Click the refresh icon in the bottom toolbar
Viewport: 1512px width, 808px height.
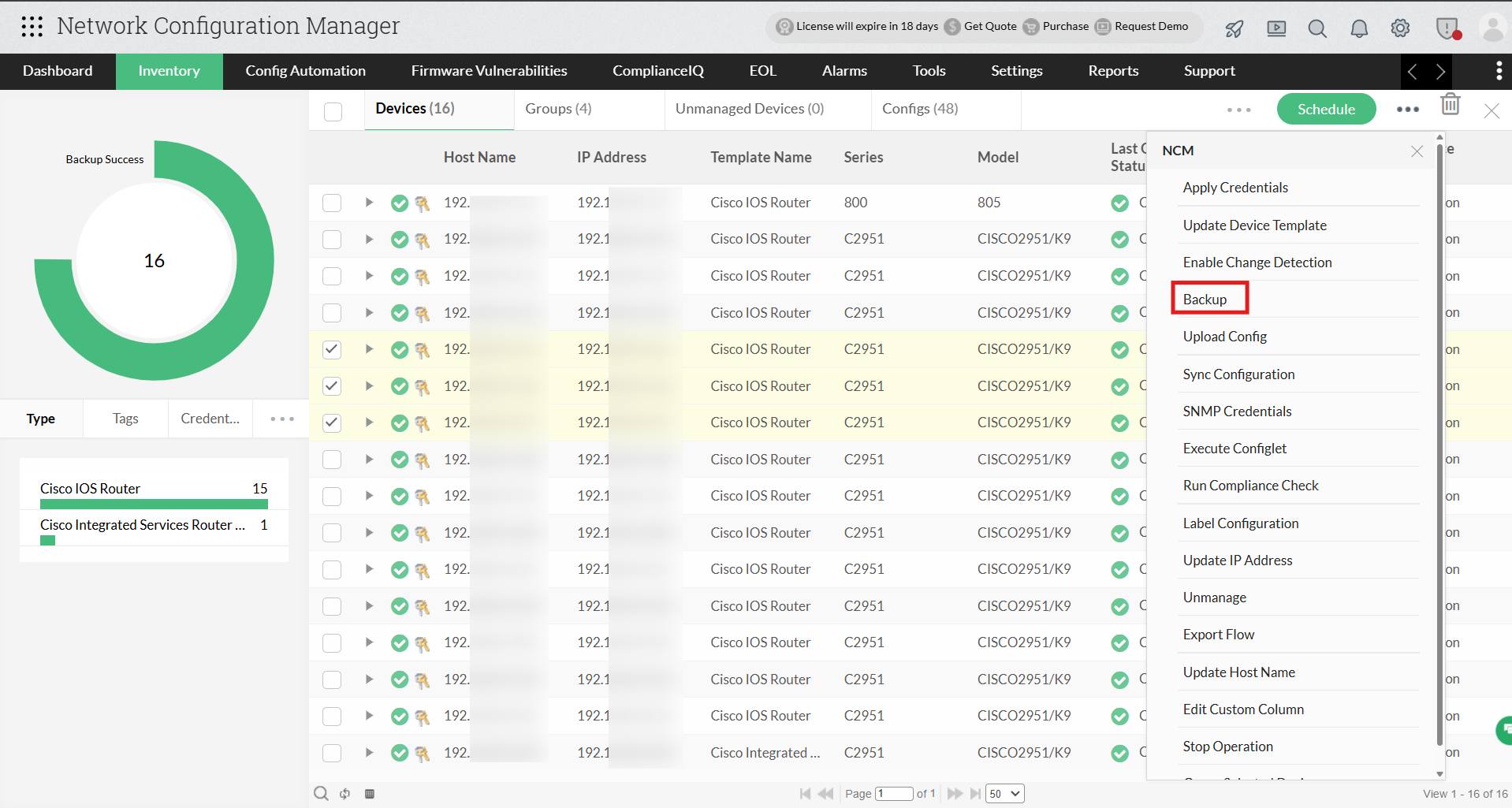344,793
